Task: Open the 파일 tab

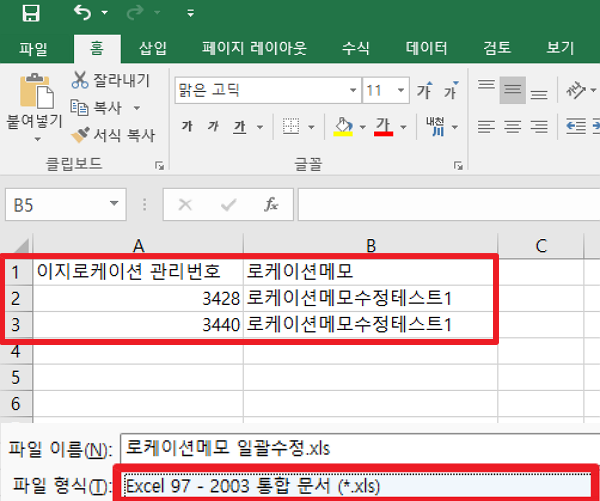Action: click(x=33, y=49)
